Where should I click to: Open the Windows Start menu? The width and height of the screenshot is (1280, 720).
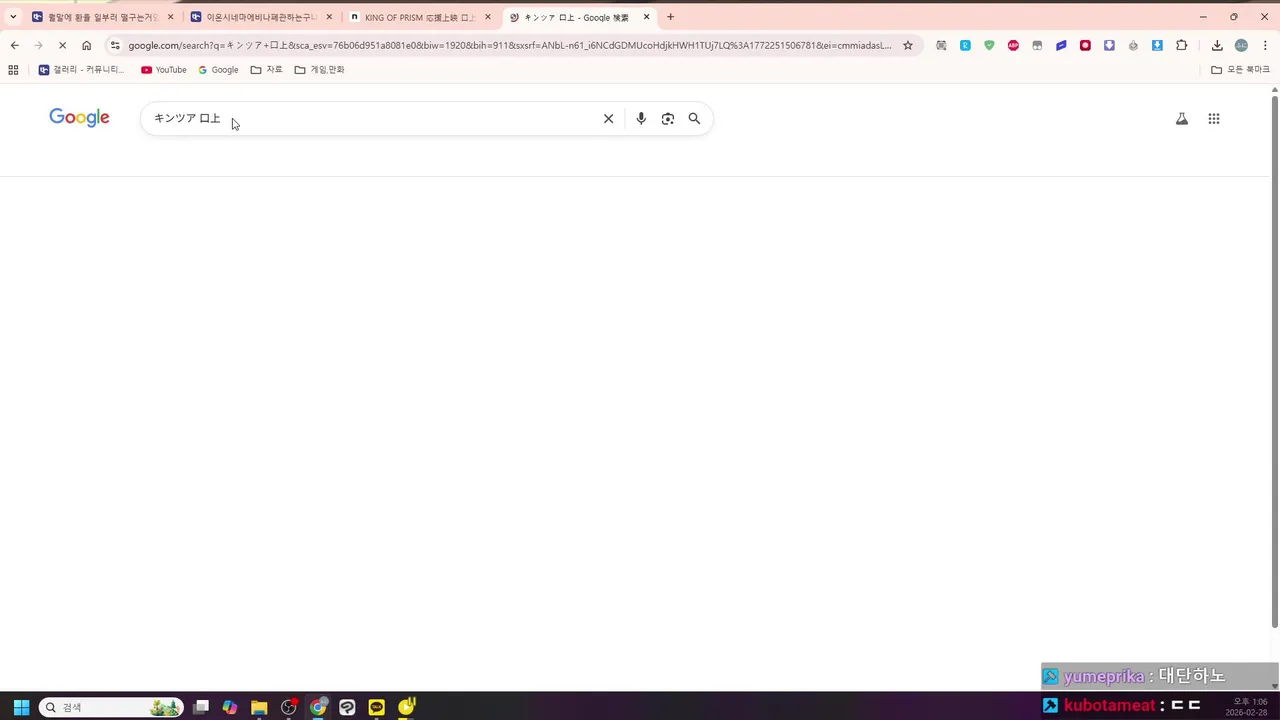21,707
